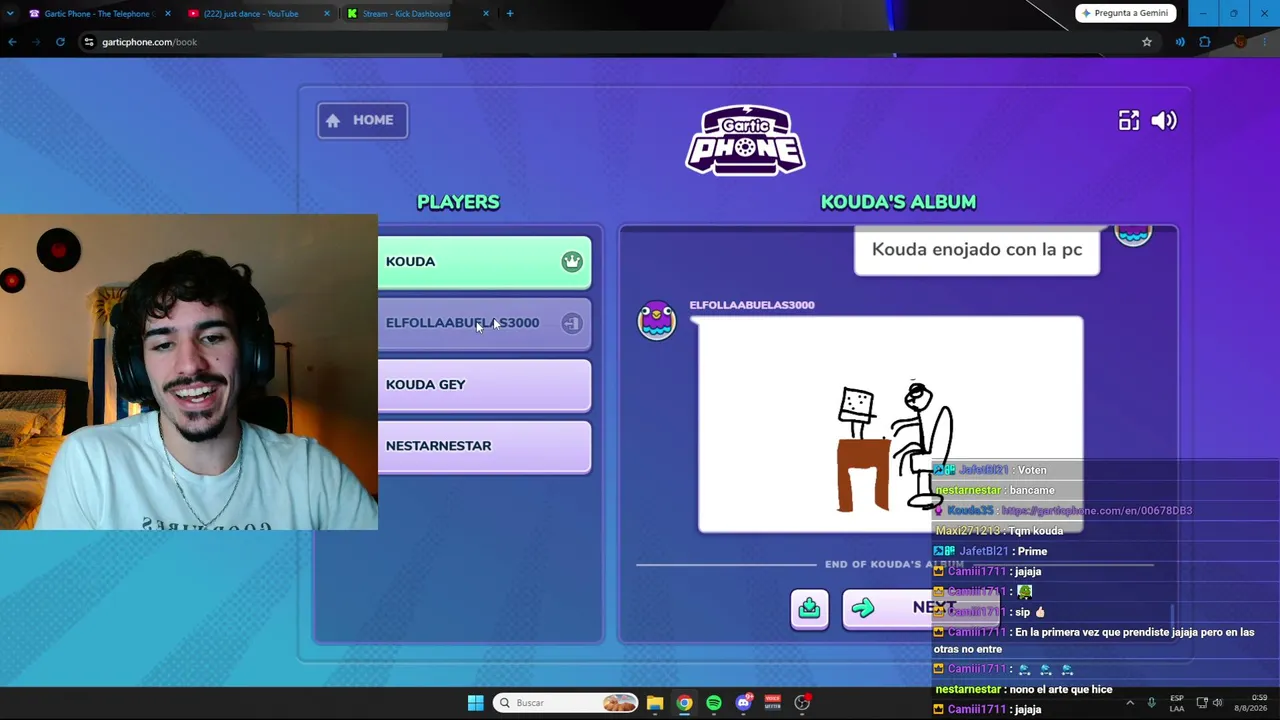Click the ESP LAA language indicator
This screenshot has height=720, width=1280.
coord(1177,703)
